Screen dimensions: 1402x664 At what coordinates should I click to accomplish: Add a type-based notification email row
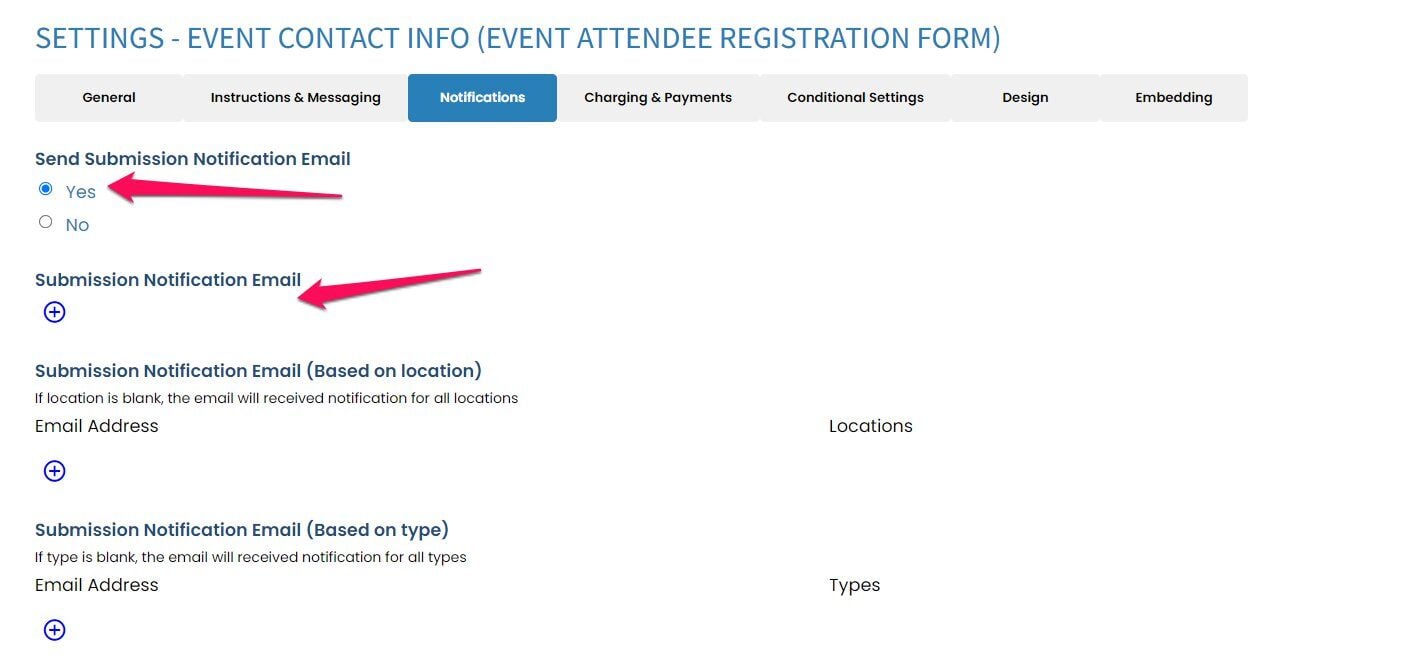pyautogui.click(x=55, y=630)
